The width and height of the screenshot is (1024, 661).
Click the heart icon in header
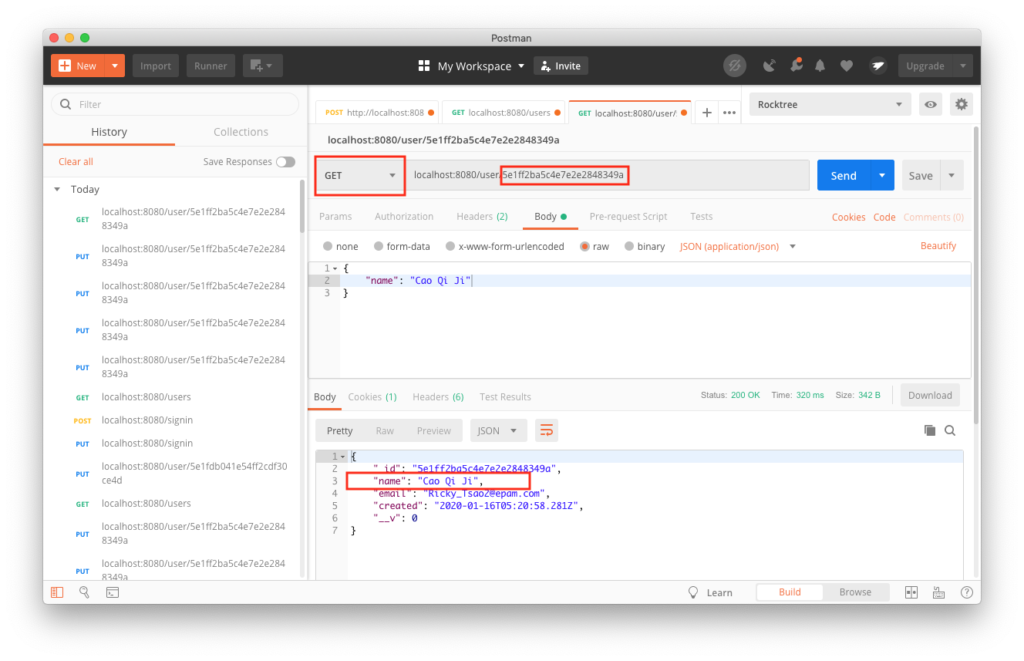click(x=846, y=66)
